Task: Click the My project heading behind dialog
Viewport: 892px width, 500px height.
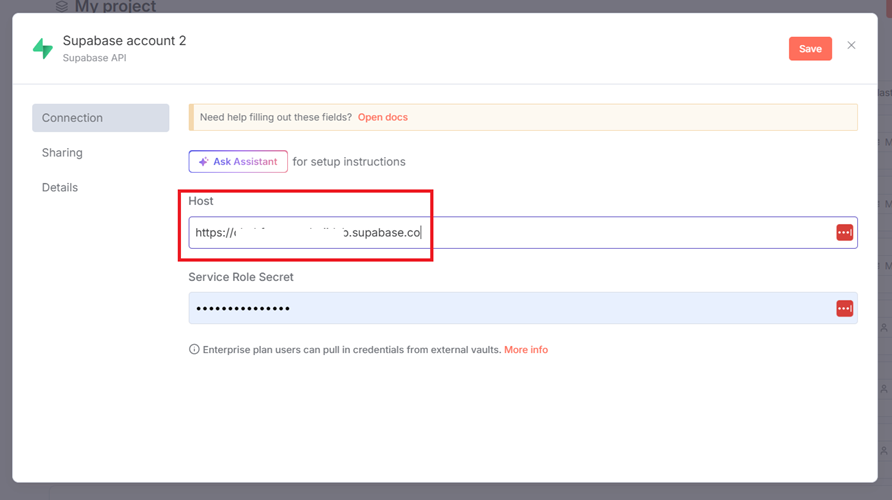Action: tap(115, 6)
